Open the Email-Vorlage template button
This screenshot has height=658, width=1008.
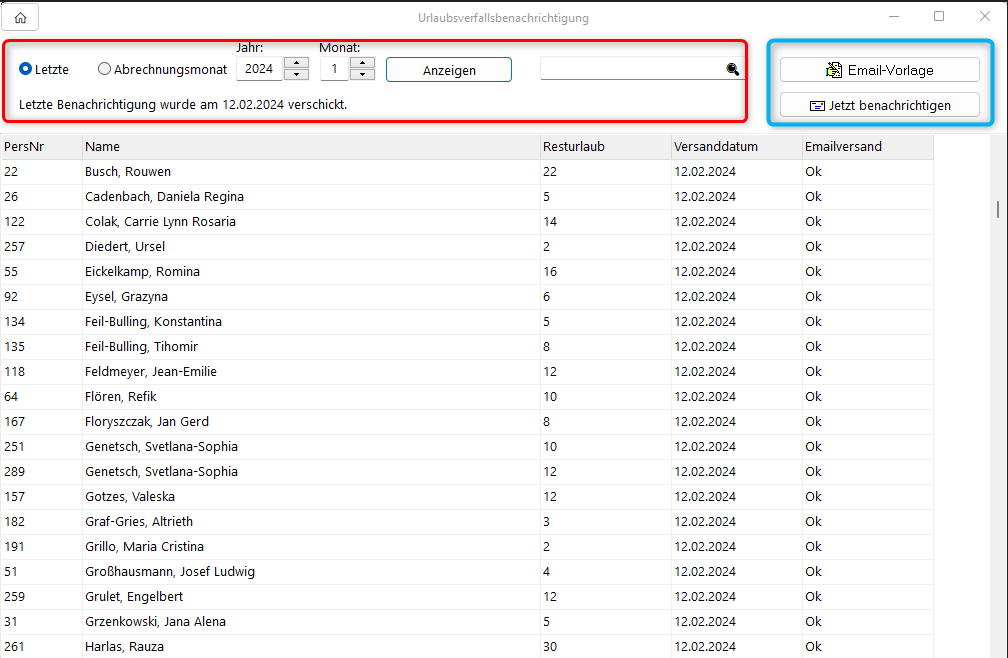879,69
